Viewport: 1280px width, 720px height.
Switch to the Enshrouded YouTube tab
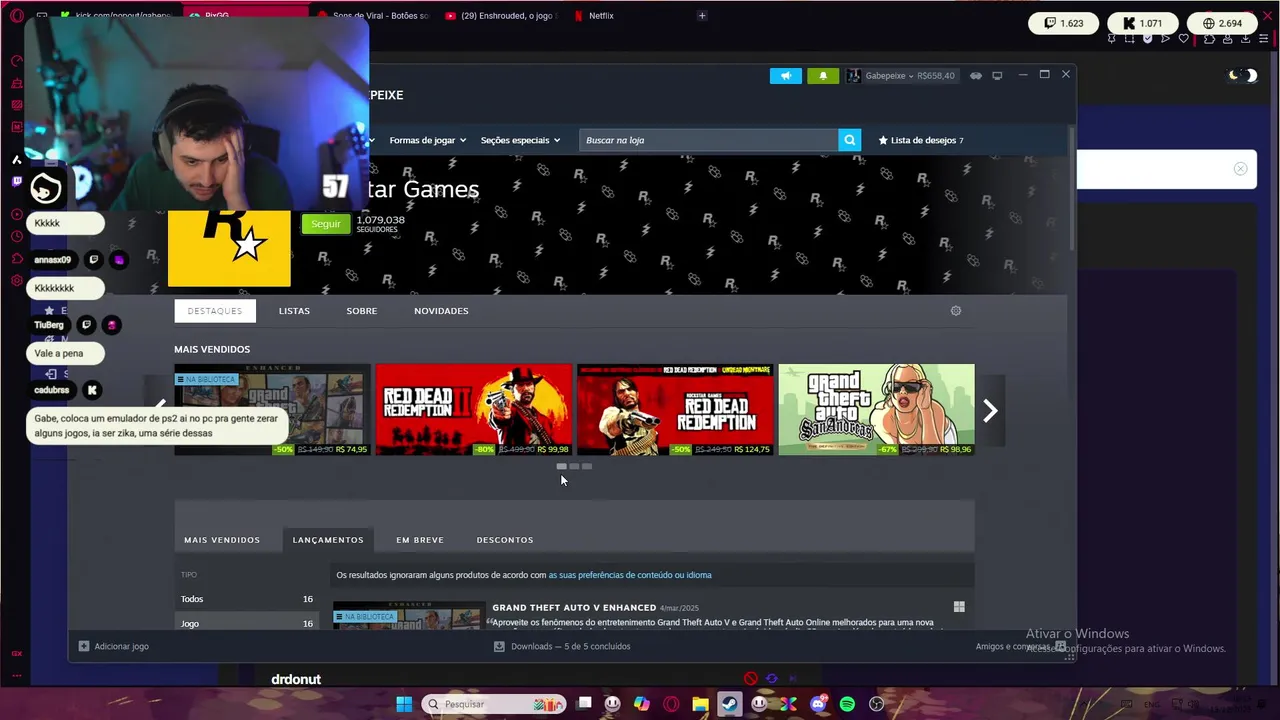click(500, 16)
